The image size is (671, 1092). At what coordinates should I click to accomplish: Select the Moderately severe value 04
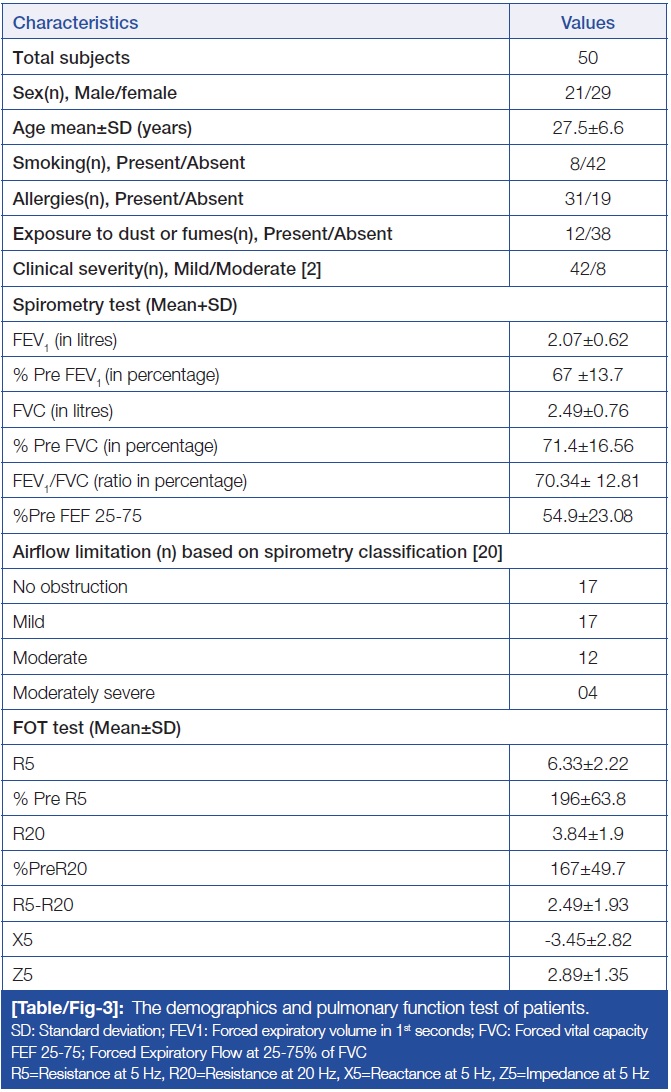pos(588,693)
